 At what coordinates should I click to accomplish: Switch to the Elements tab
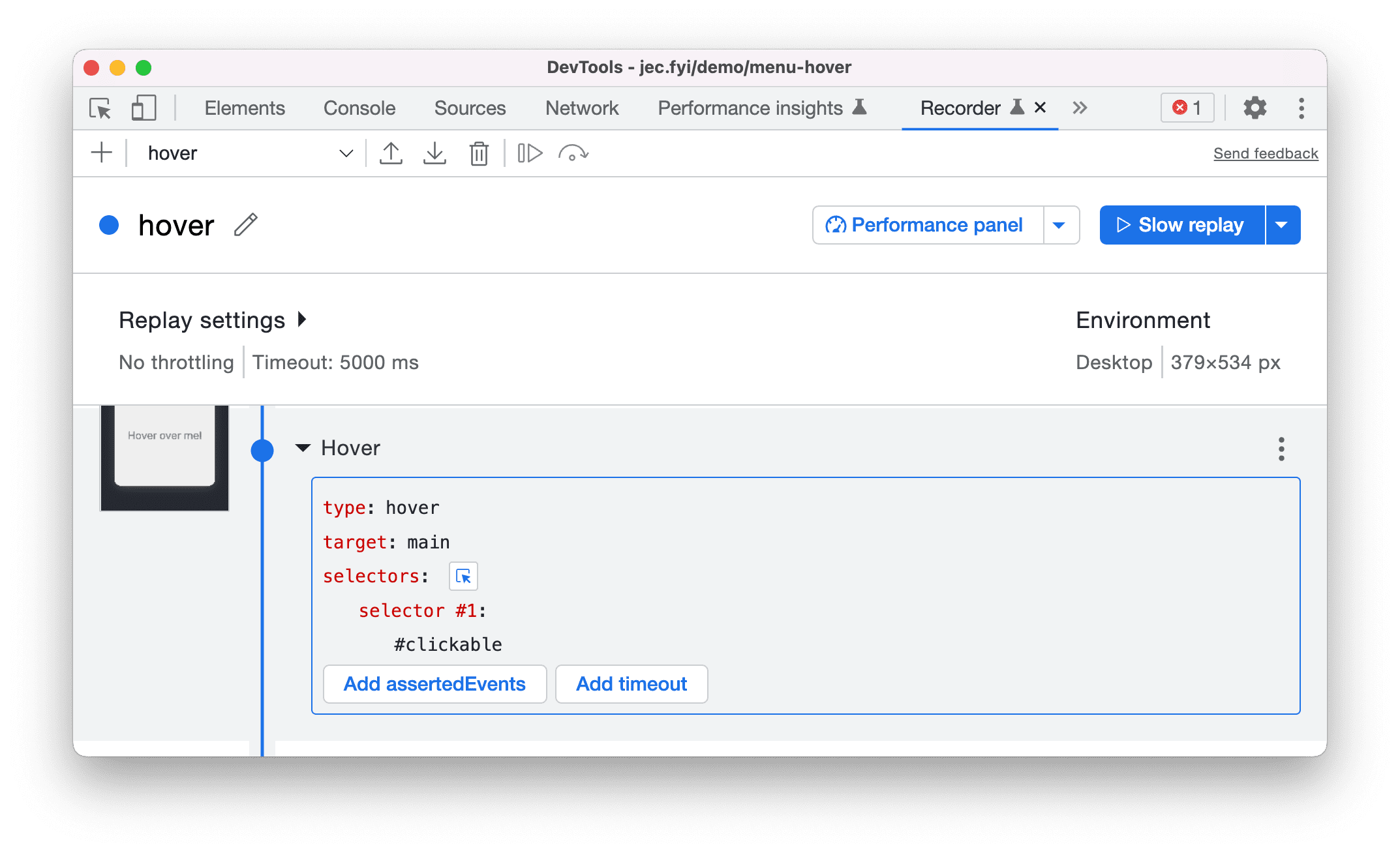[243, 107]
